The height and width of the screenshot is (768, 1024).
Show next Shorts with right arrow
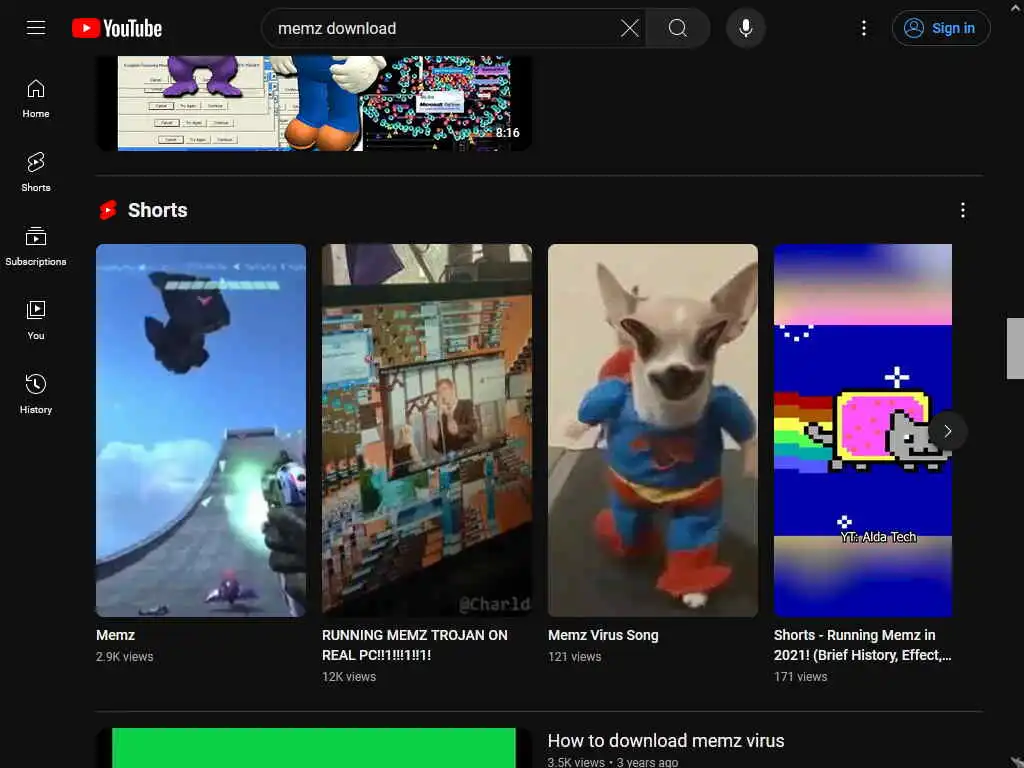coord(948,431)
